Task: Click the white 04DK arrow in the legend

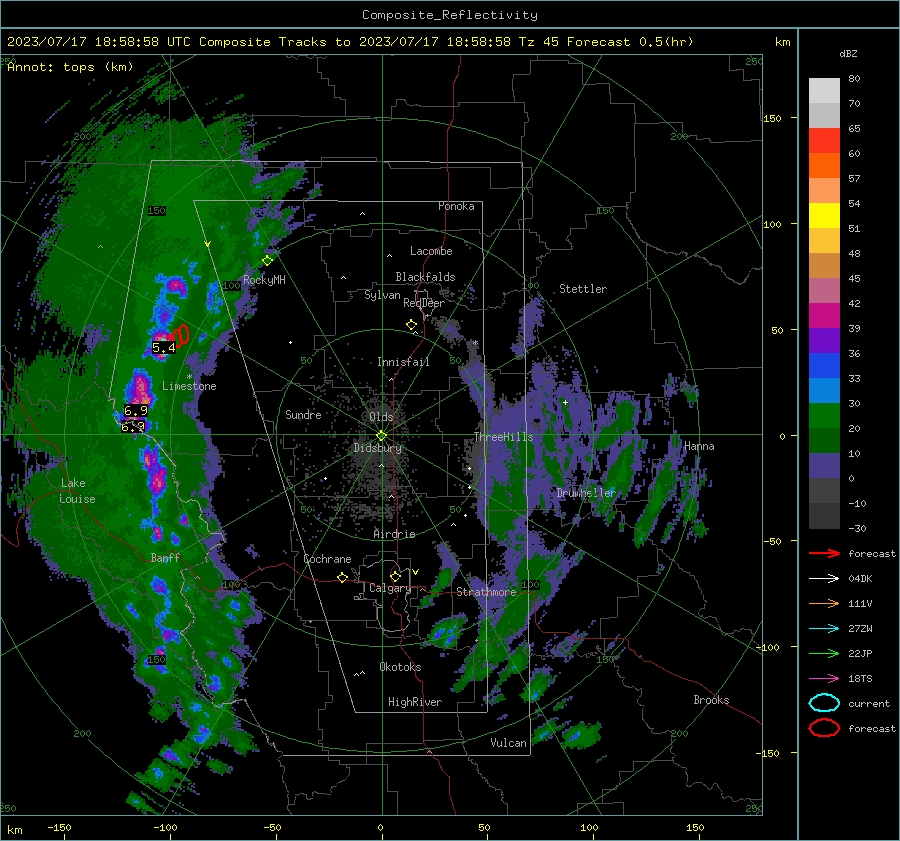Action: (824, 579)
